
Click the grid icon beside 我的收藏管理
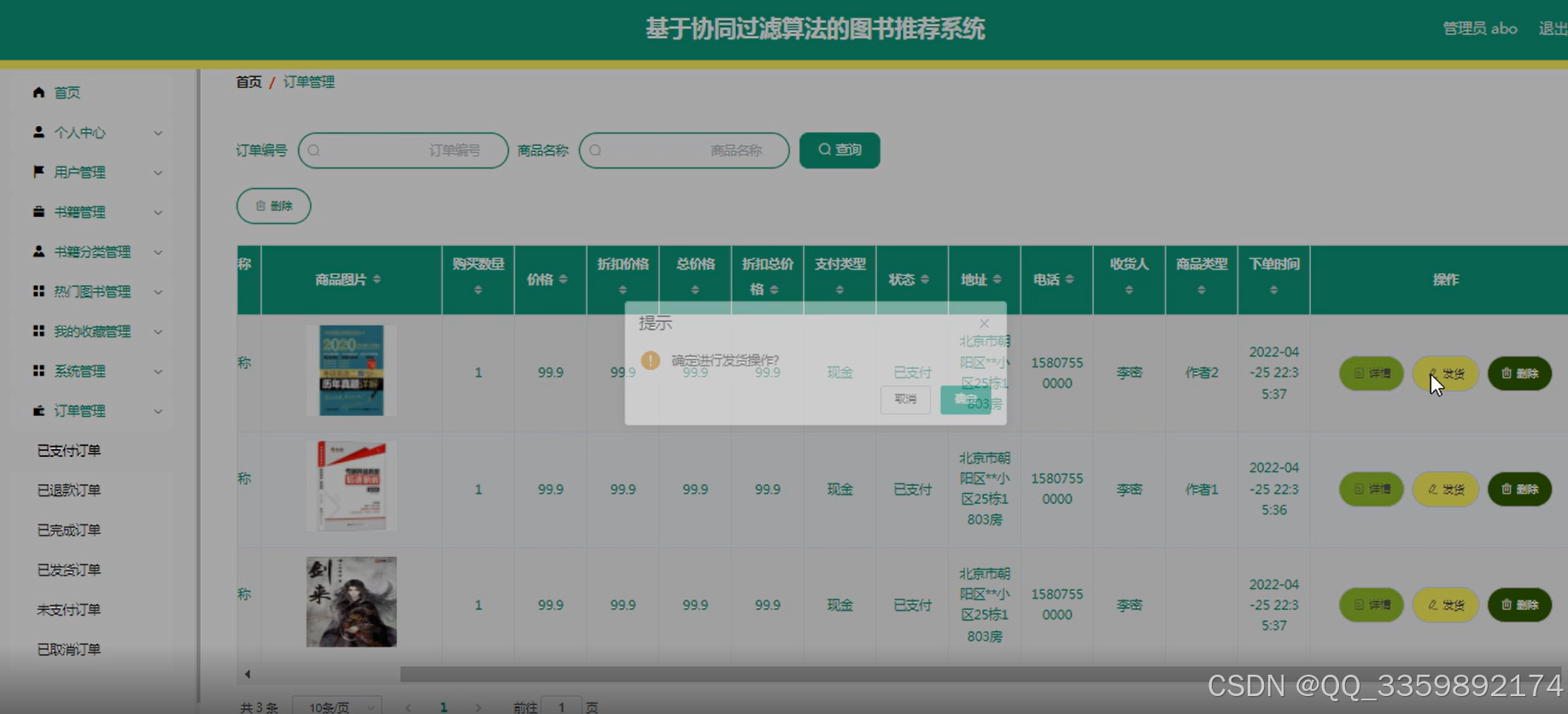[x=38, y=331]
